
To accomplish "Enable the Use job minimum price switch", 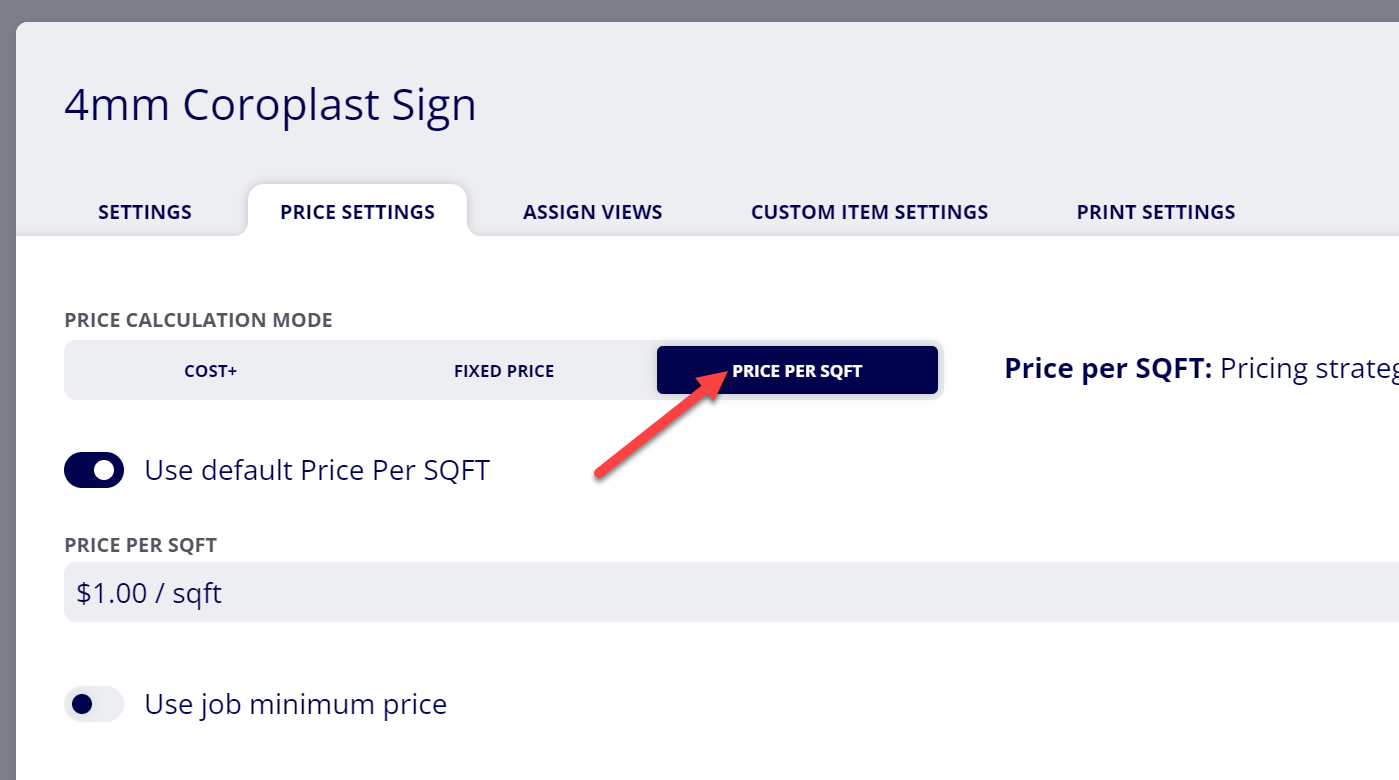I will pos(94,704).
